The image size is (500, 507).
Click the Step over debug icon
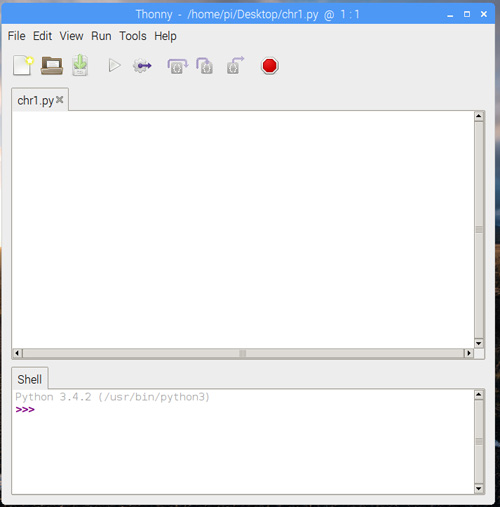pyautogui.click(x=177, y=66)
